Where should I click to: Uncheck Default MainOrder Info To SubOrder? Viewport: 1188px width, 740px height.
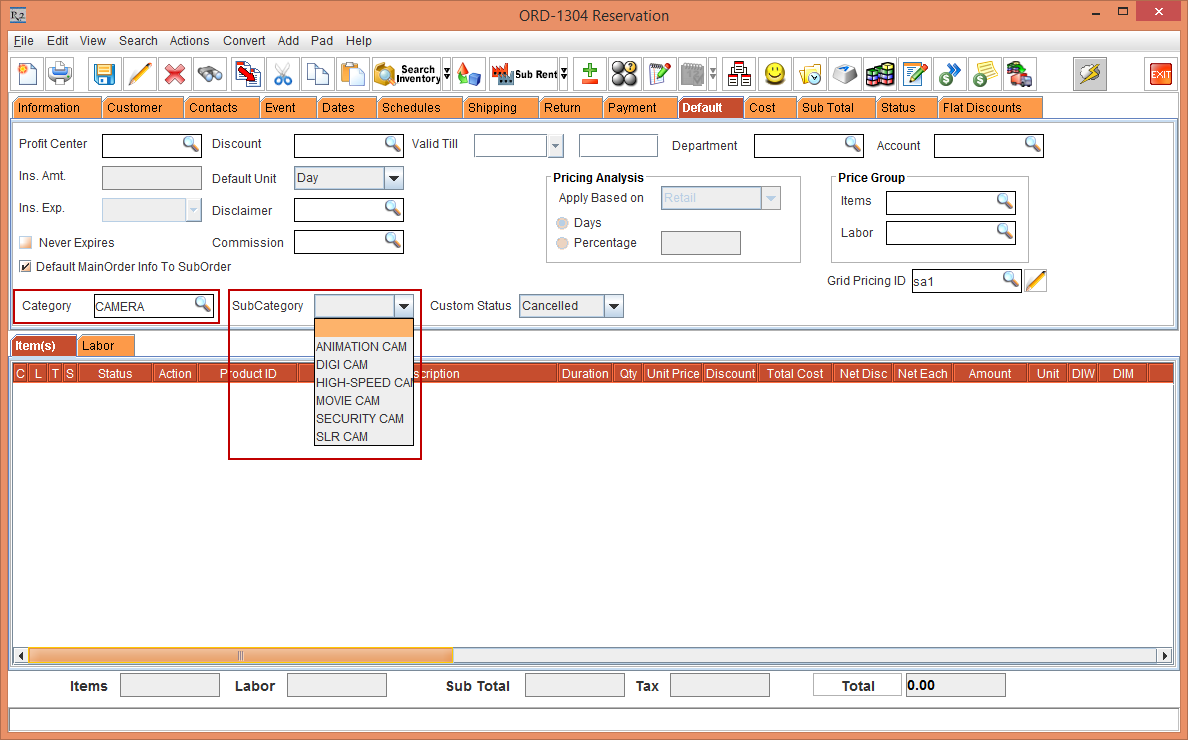click(23, 266)
